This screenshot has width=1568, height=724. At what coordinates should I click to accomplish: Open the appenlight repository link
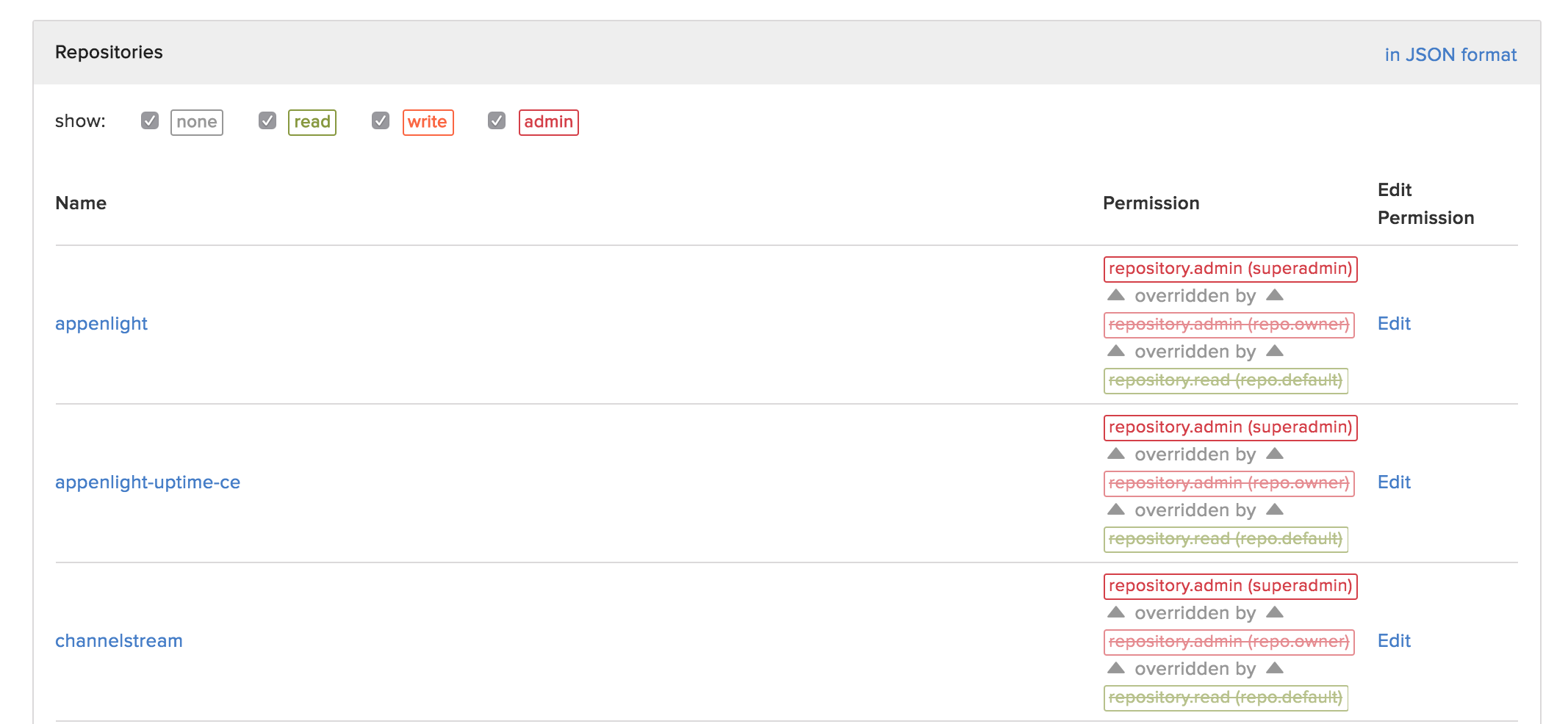coord(101,324)
